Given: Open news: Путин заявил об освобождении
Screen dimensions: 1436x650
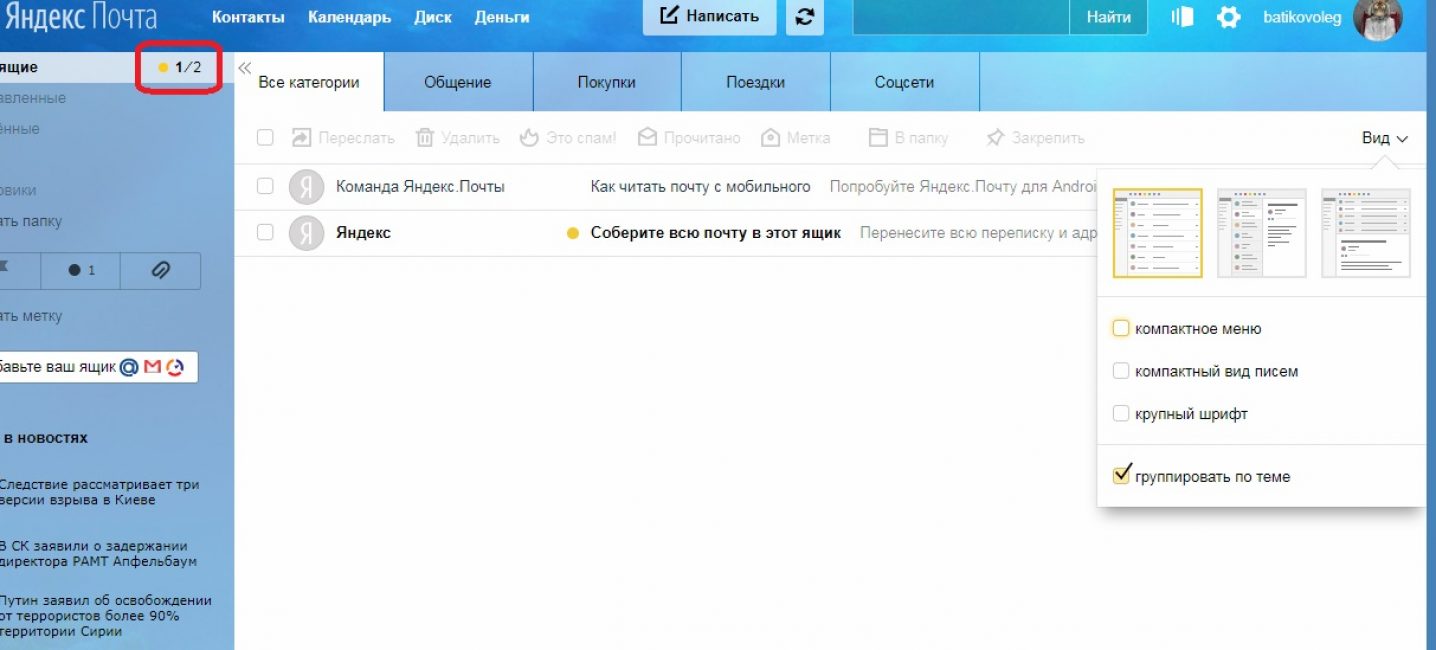Looking at the screenshot, I should [105, 616].
